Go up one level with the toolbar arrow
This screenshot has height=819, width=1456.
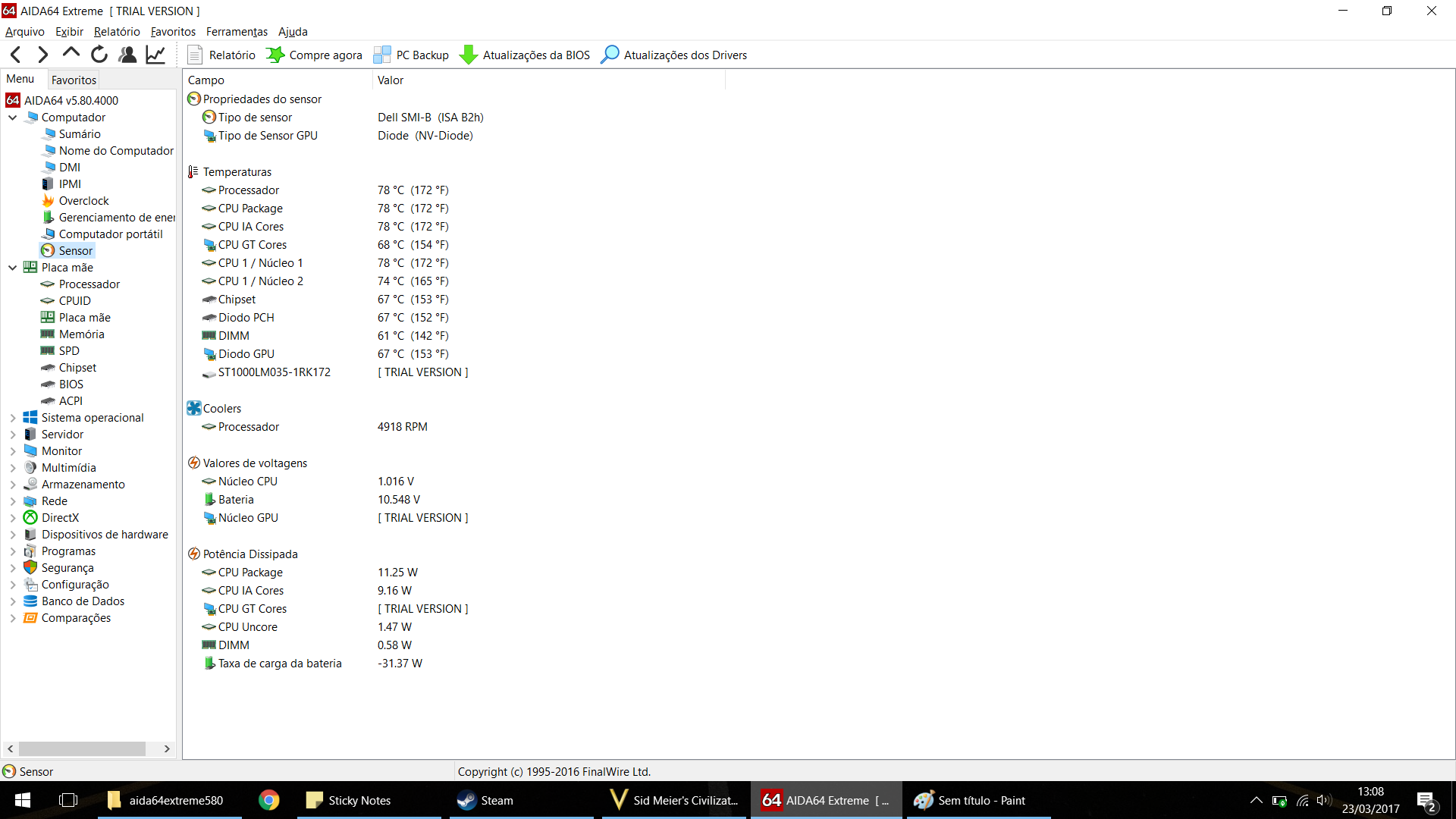[71, 55]
